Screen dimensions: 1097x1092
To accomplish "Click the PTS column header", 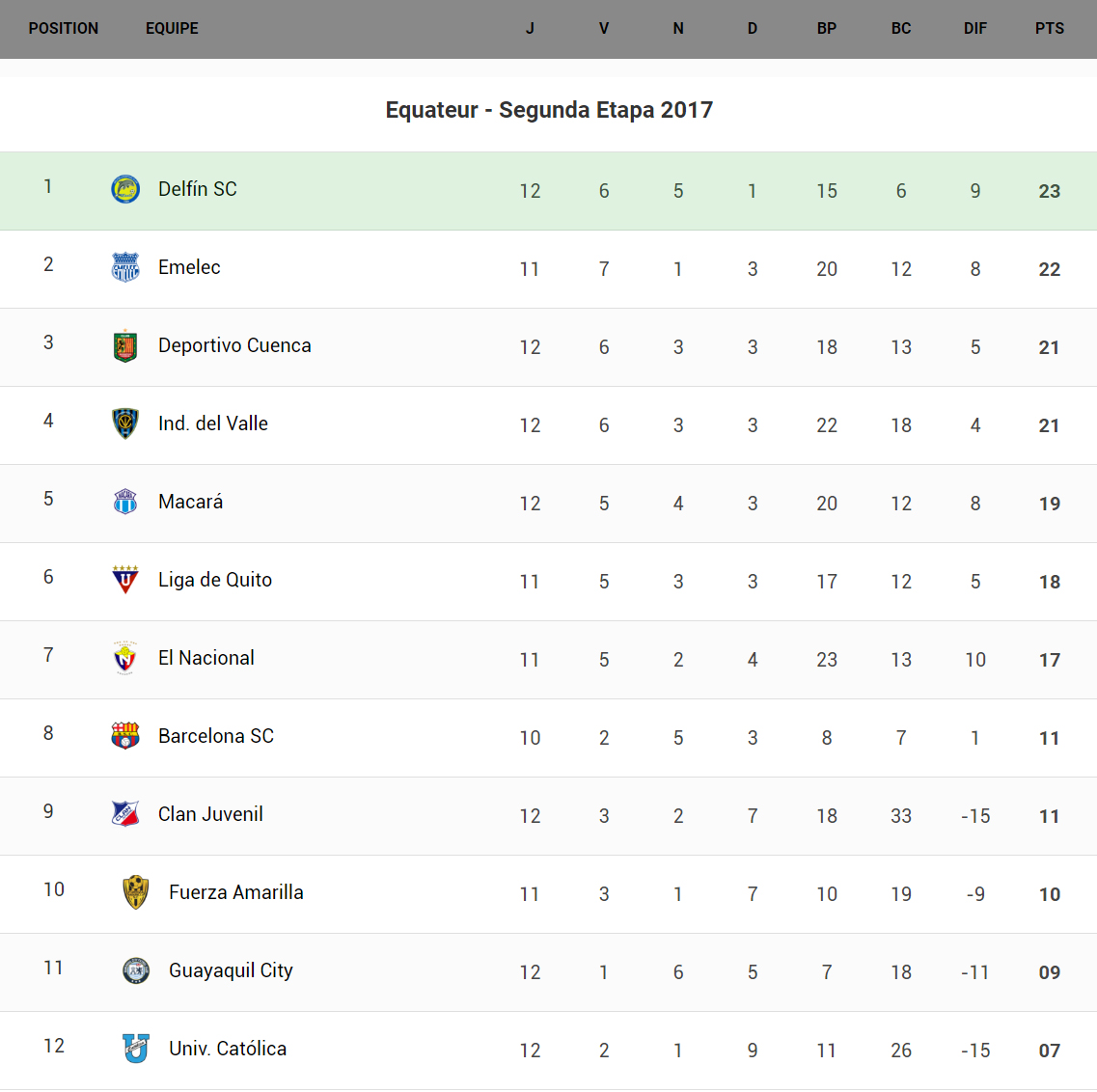I will pos(1050,29).
